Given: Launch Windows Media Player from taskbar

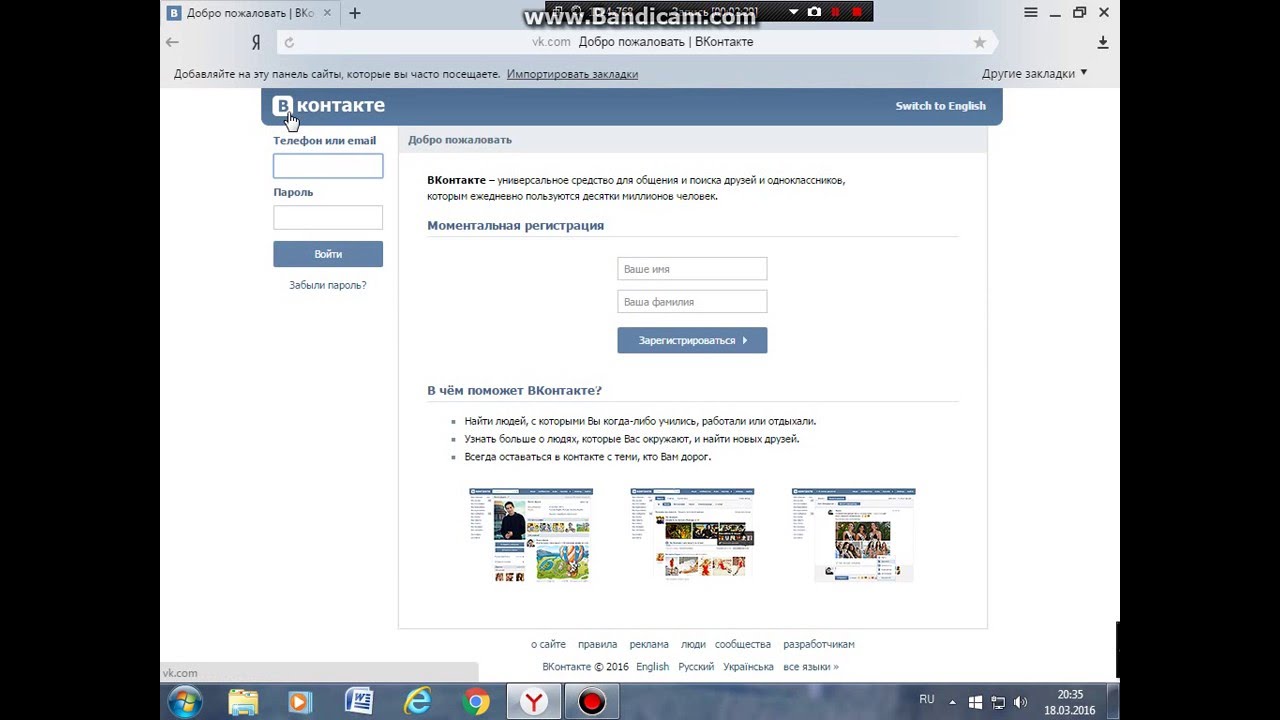Looking at the screenshot, I should tap(300, 702).
